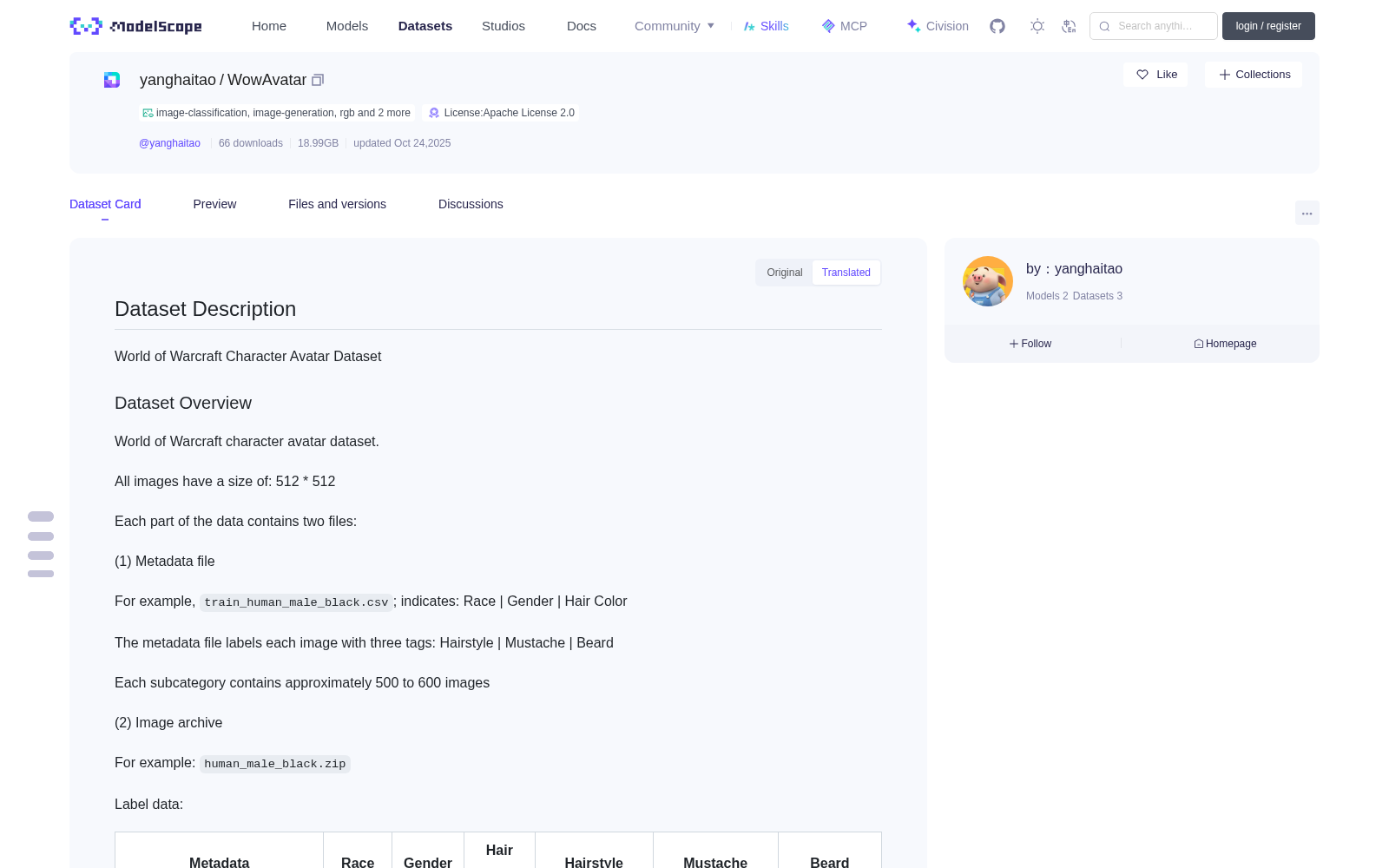Click the train_human_male_black.csv code snippet

coord(296,602)
